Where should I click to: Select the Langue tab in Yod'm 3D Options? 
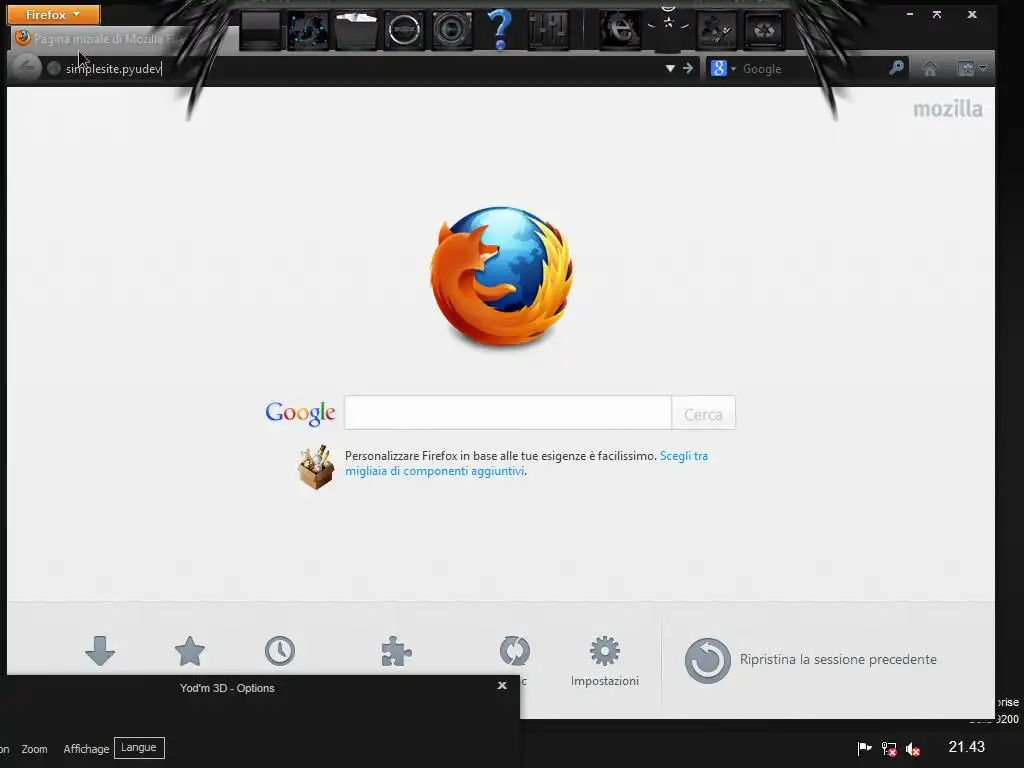click(139, 748)
